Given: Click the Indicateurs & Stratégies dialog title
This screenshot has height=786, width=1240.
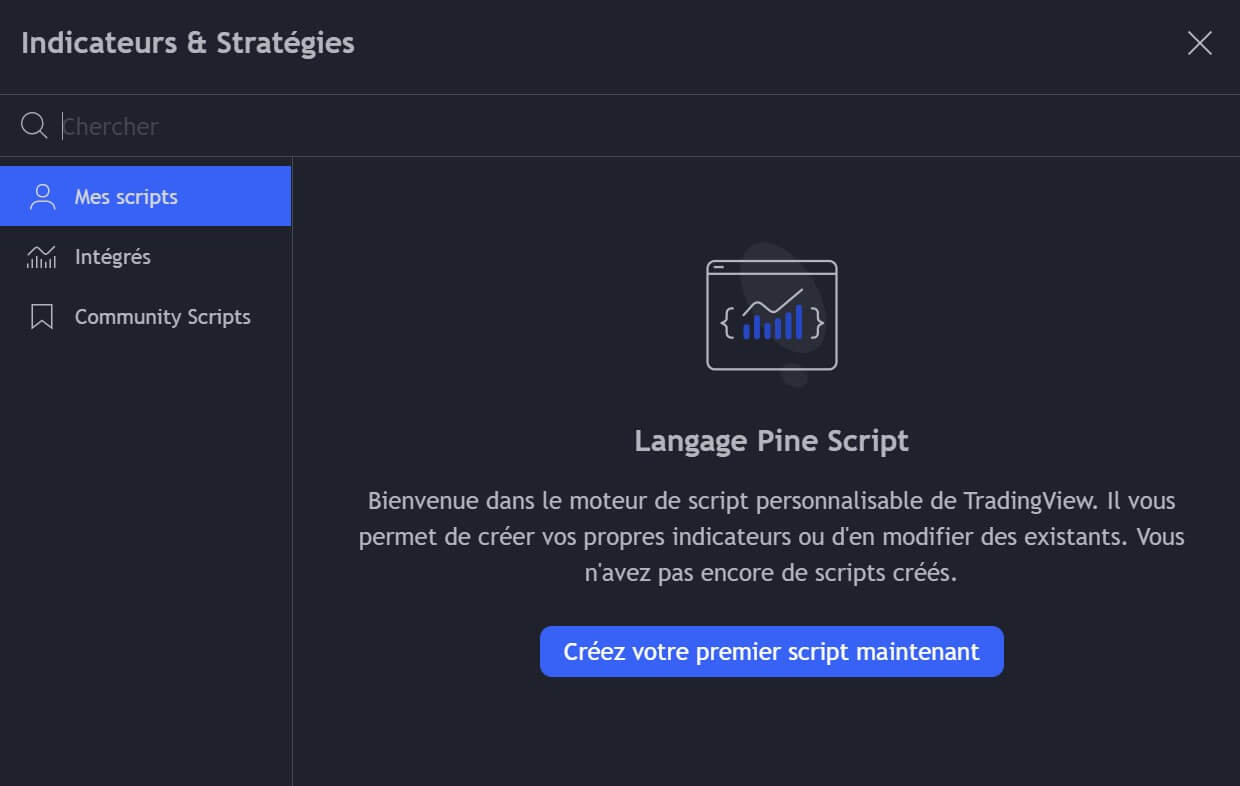Looking at the screenshot, I should pyautogui.click(x=188, y=43).
